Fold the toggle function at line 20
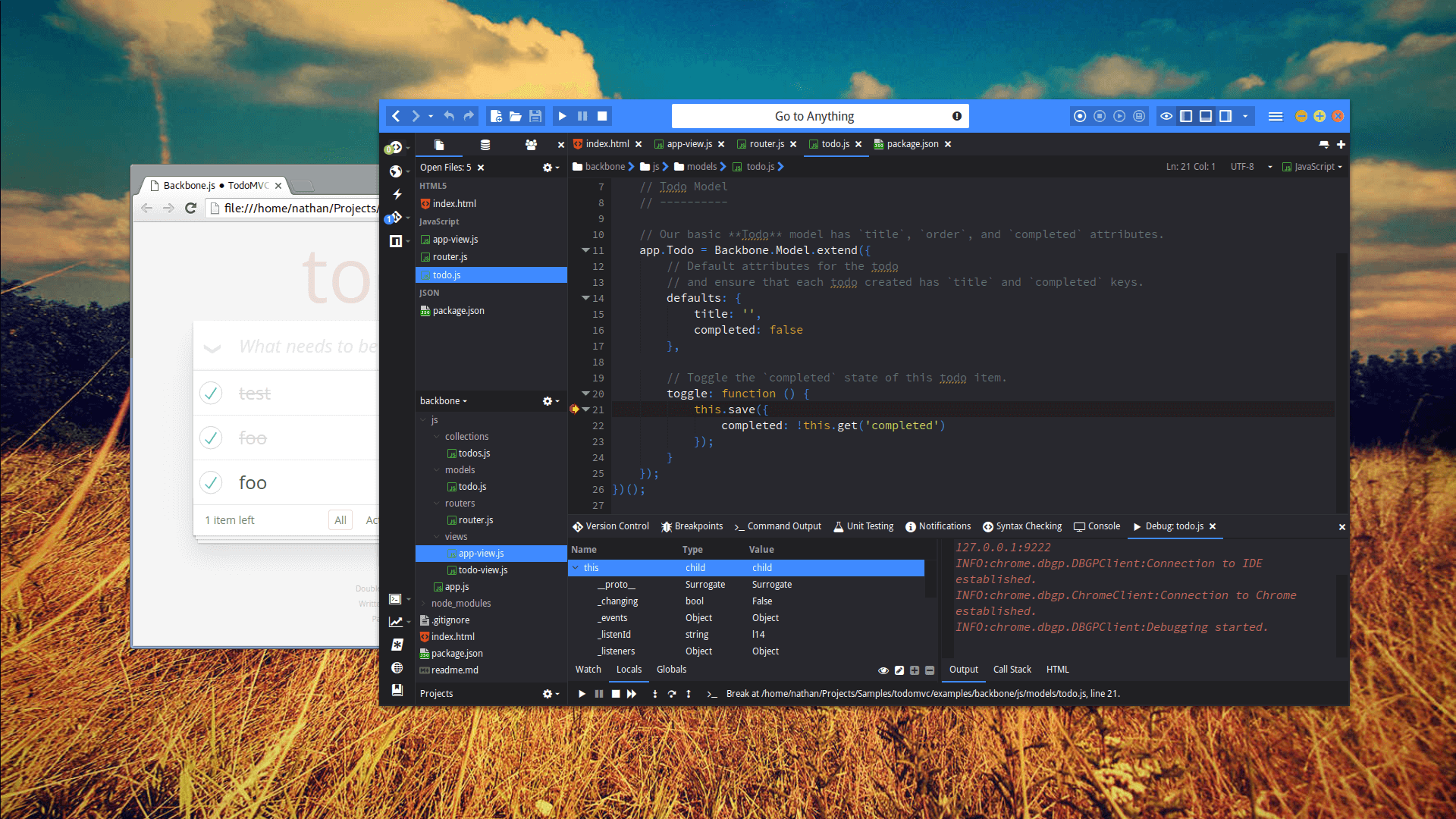This screenshot has height=819, width=1456. coord(585,394)
